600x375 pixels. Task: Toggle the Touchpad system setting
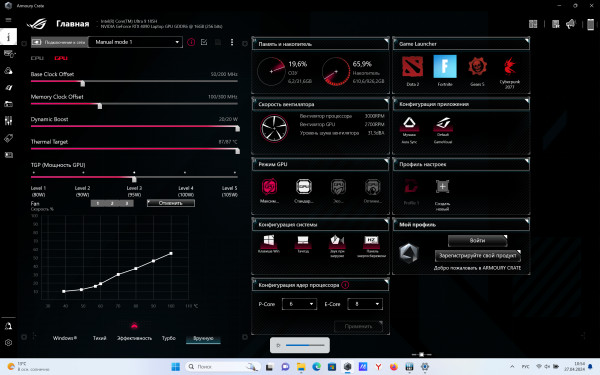point(303,241)
